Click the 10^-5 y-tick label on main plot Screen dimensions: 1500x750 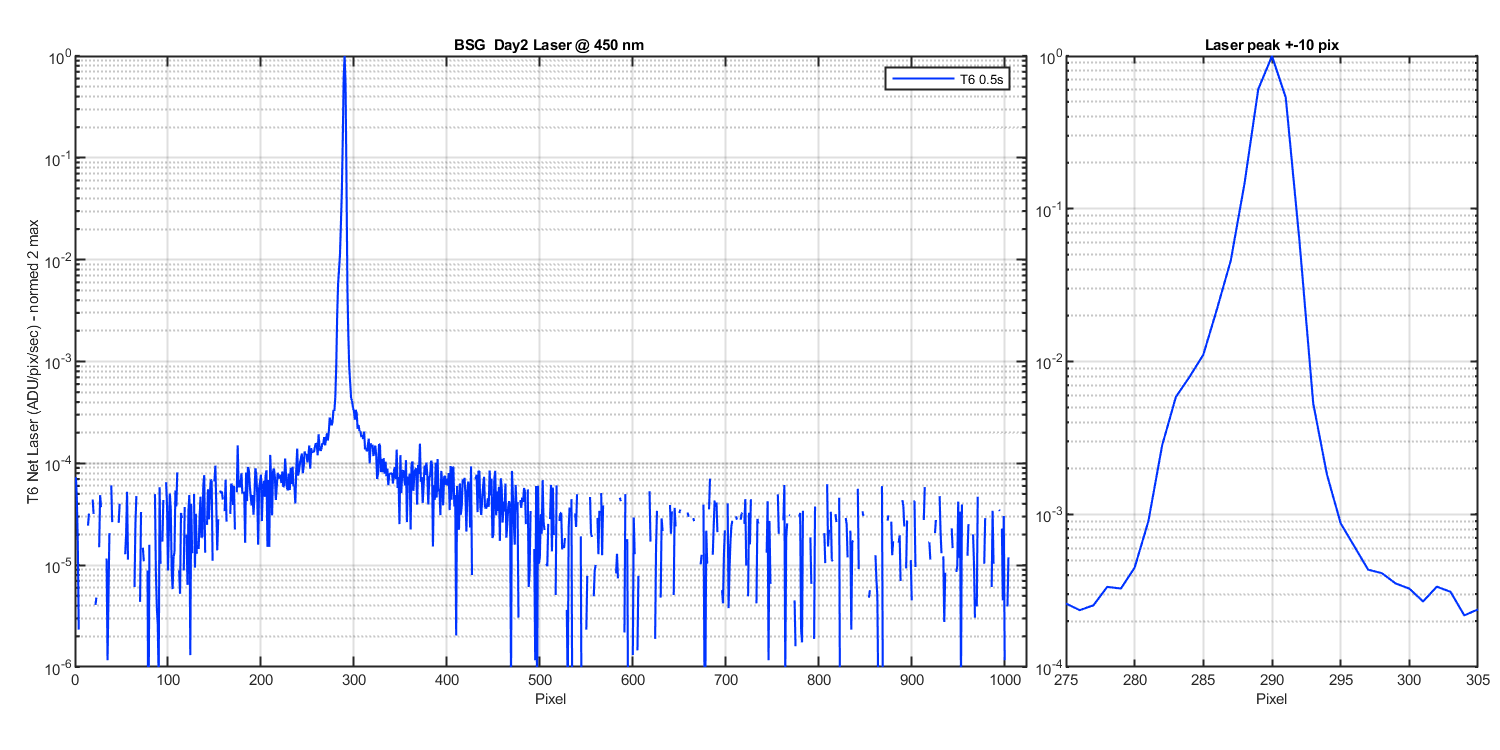coord(58,565)
